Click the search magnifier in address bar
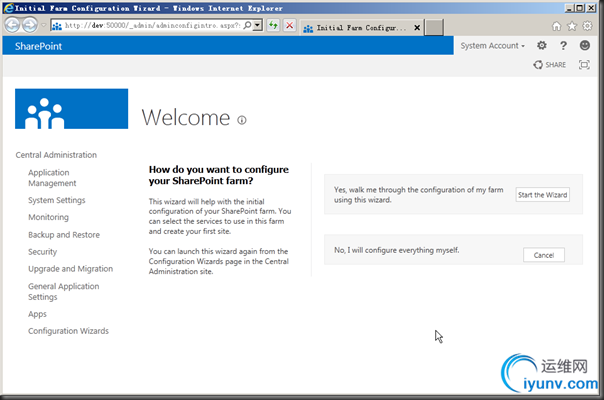Screen dimensions: 604x400 point(247,25)
